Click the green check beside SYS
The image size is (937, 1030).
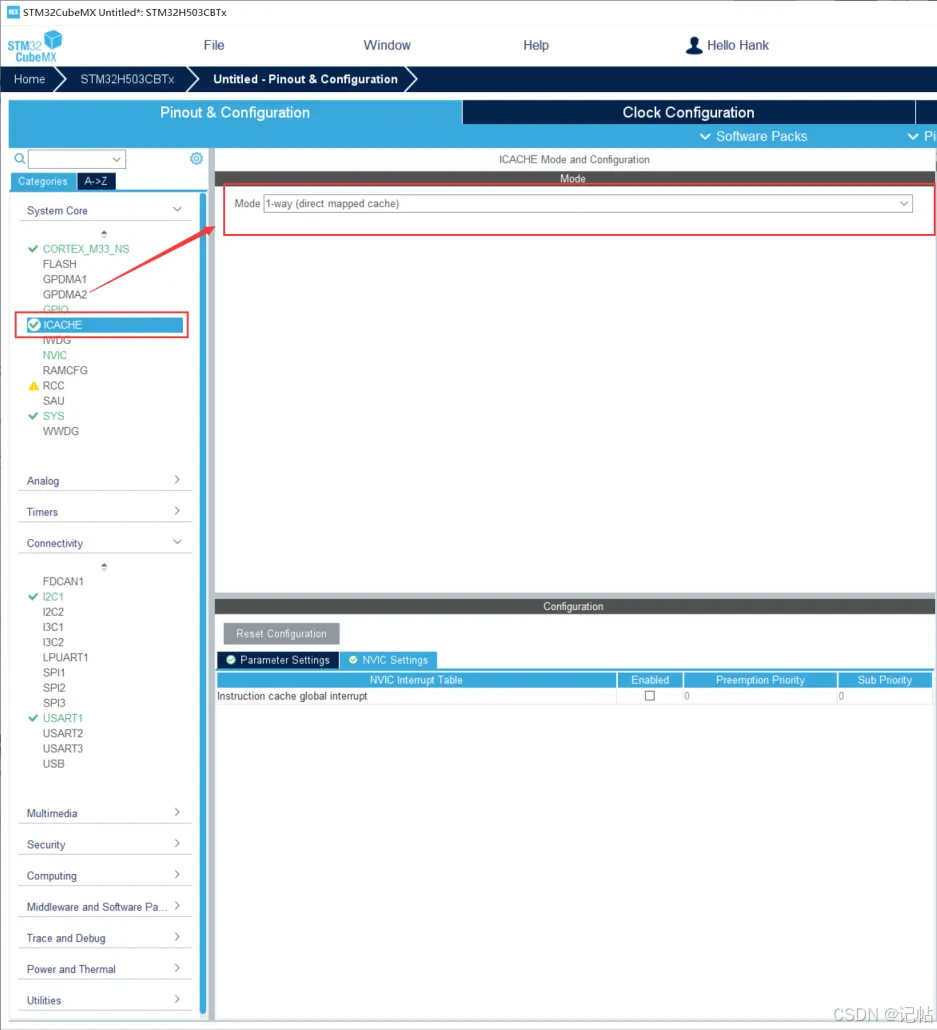33,416
